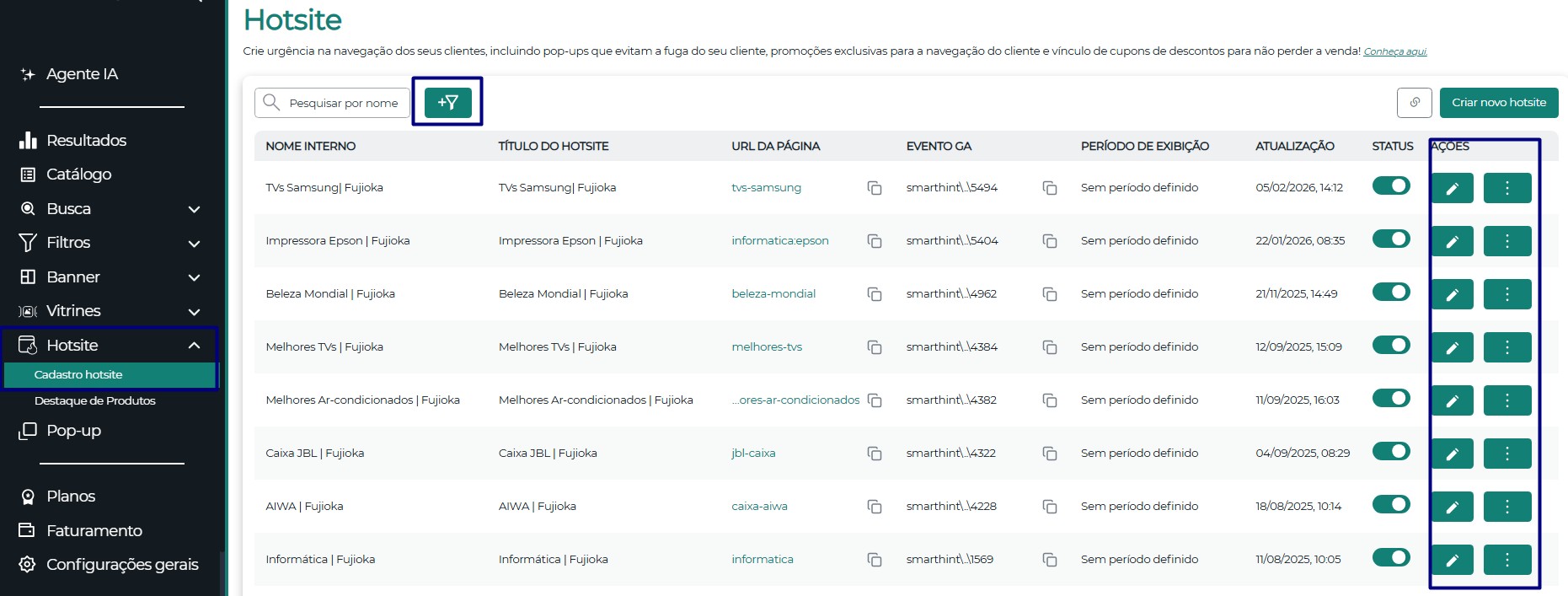Copy the caixa-aiwa page URL

[875, 507]
